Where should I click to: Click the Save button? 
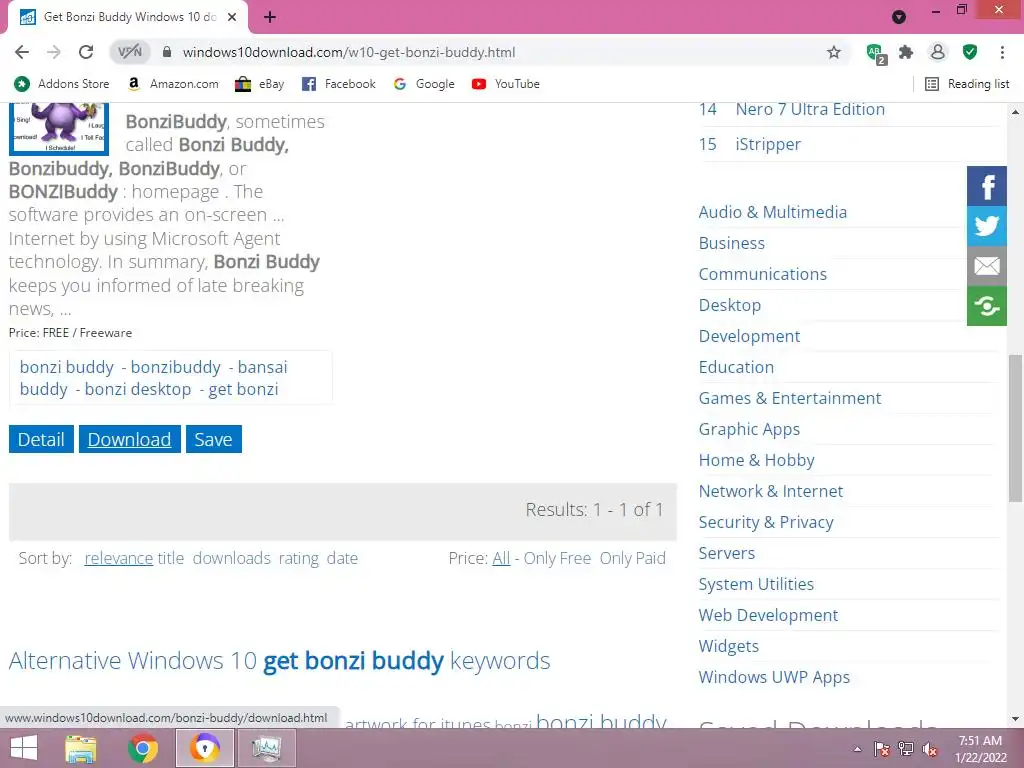(x=214, y=439)
